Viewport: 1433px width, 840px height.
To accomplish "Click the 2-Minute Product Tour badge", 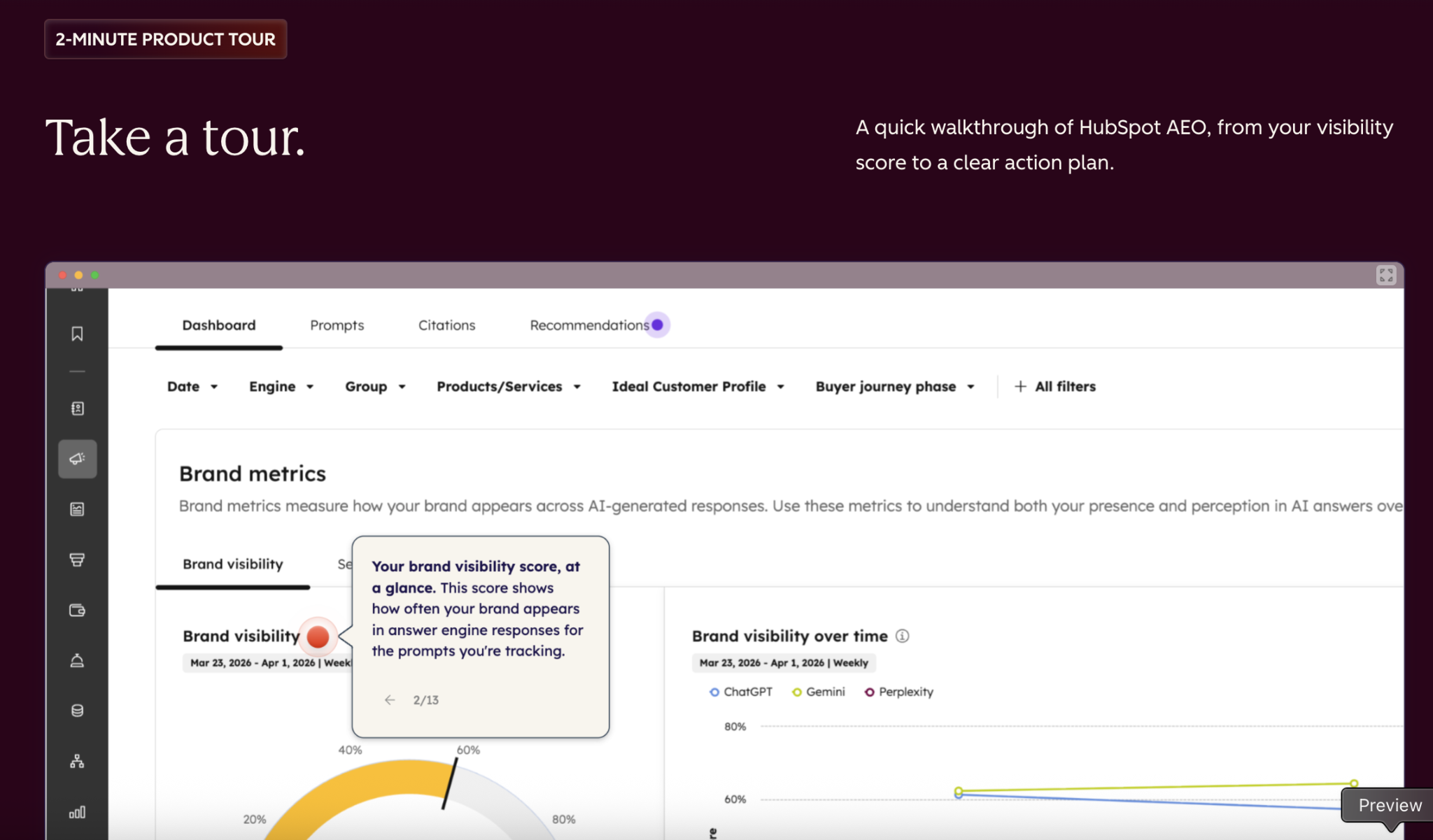I will [x=166, y=39].
